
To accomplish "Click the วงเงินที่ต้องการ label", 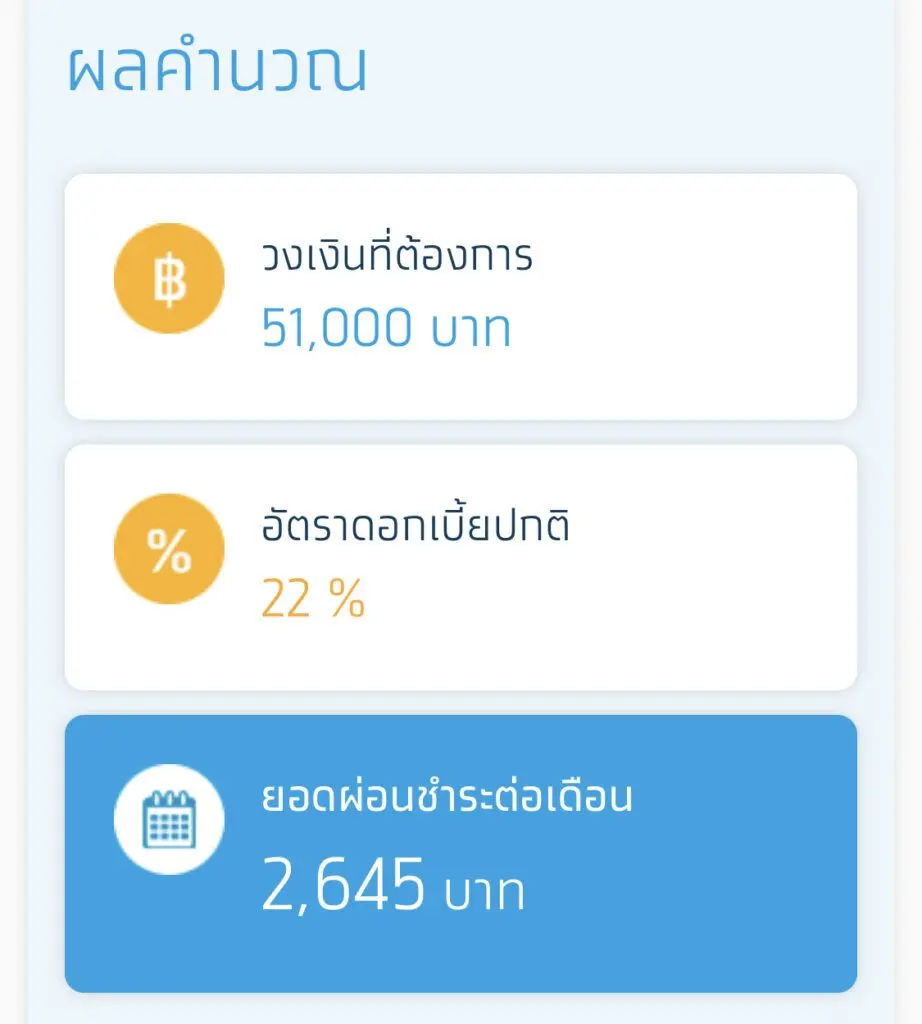I will 397,257.
